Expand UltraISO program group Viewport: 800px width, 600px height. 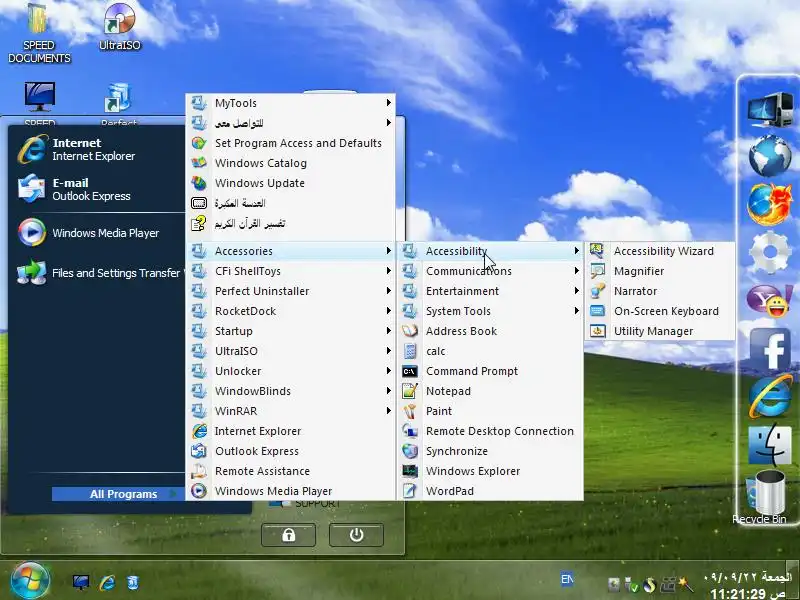pos(291,351)
